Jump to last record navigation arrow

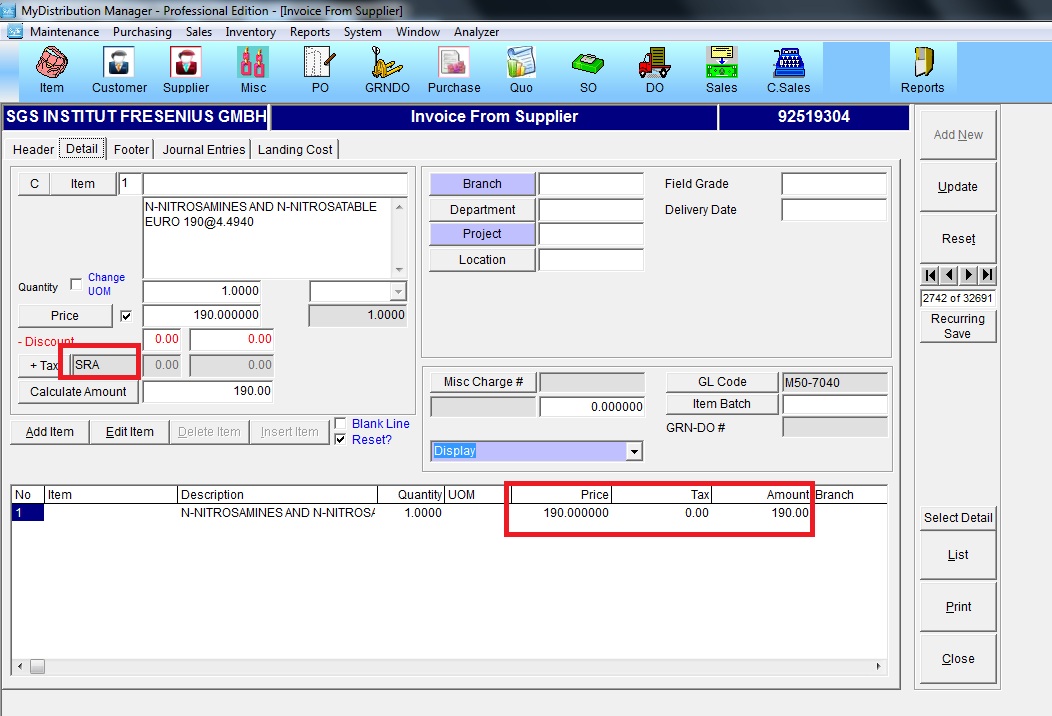(988, 275)
